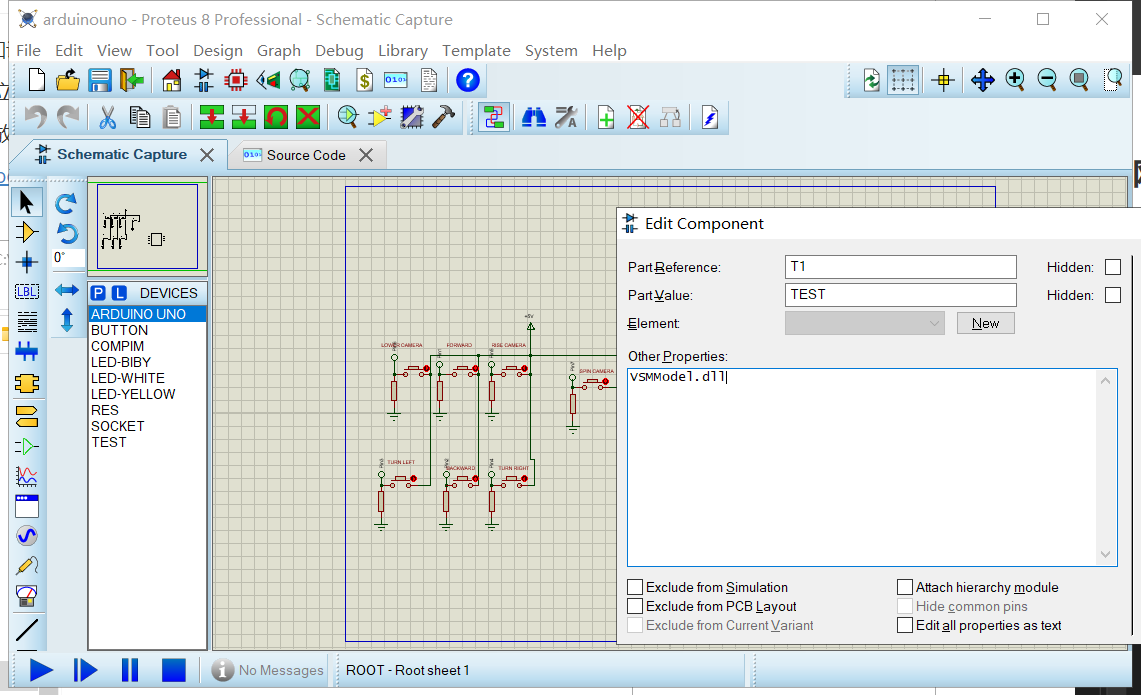Open project with the folder icon
Viewport: 1141px width, 695px height.
[68, 80]
